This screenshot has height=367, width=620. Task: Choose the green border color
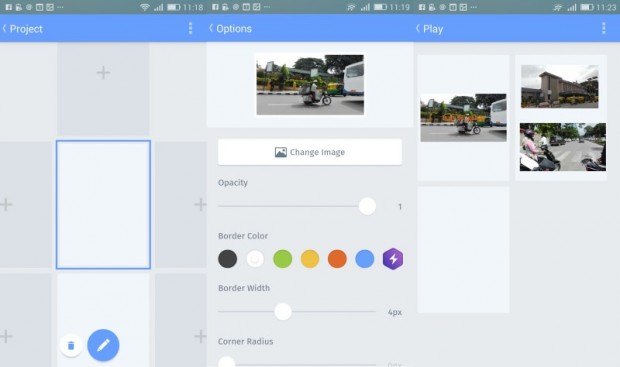click(283, 259)
